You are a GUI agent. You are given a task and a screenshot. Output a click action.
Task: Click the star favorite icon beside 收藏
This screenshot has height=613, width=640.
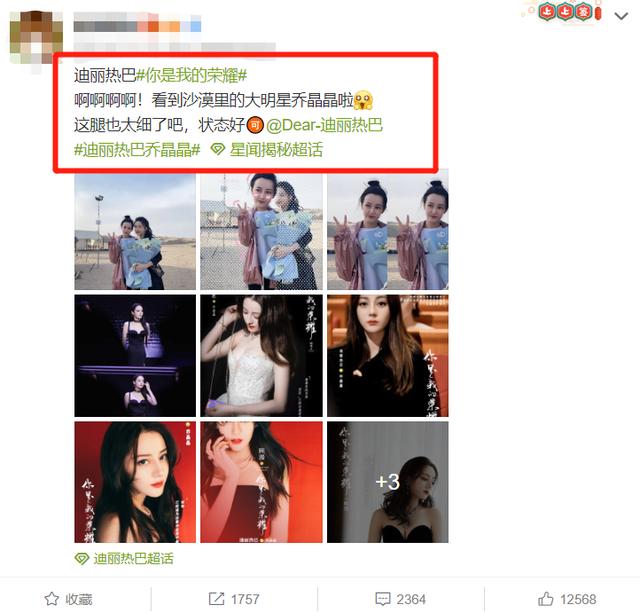51,599
